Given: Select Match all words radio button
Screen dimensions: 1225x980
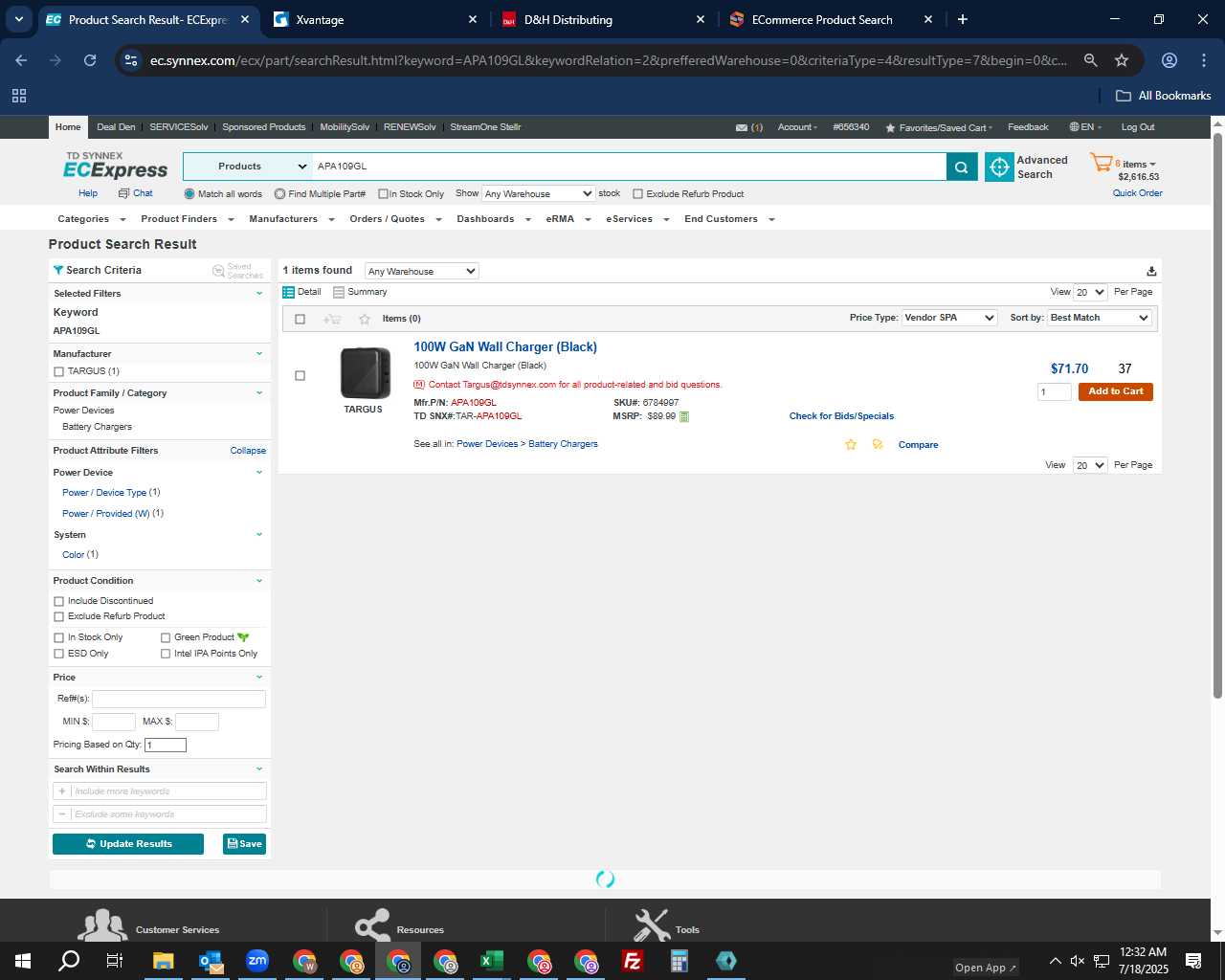Looking at the screenshot, I should [x=189, y=194].
